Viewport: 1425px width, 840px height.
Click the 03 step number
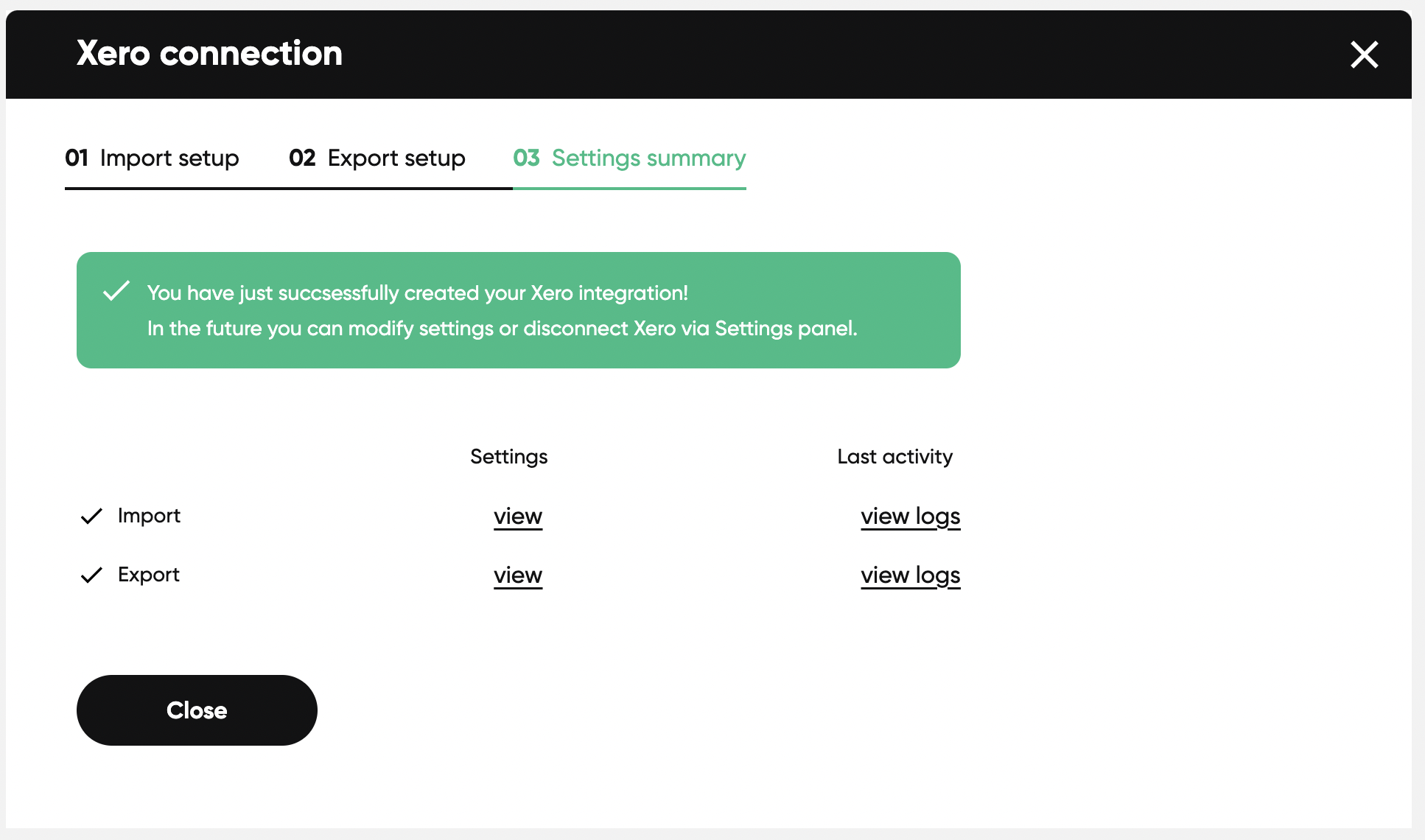tap(526, 158)
